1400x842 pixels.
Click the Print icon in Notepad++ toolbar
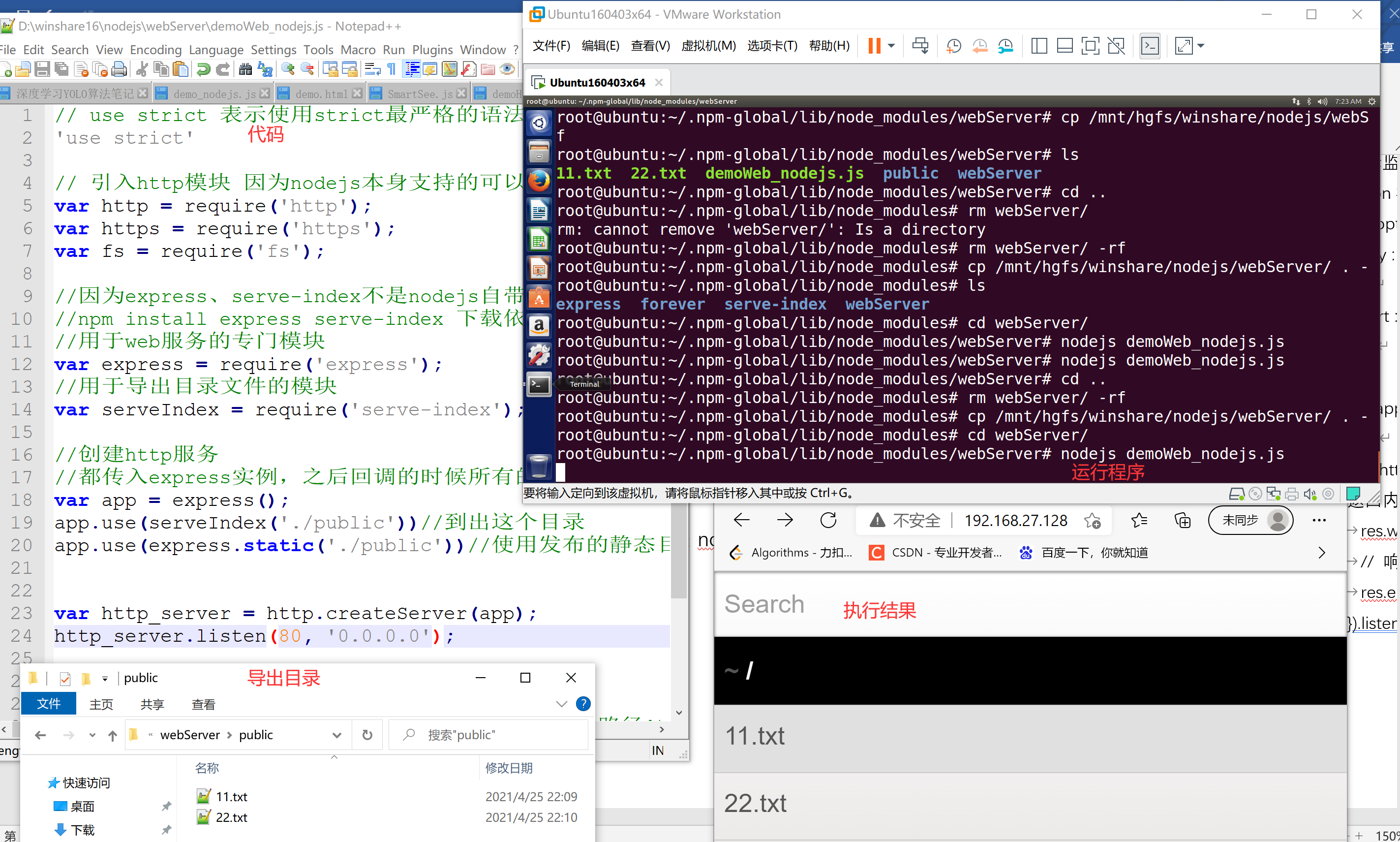[x=119, y=70]
